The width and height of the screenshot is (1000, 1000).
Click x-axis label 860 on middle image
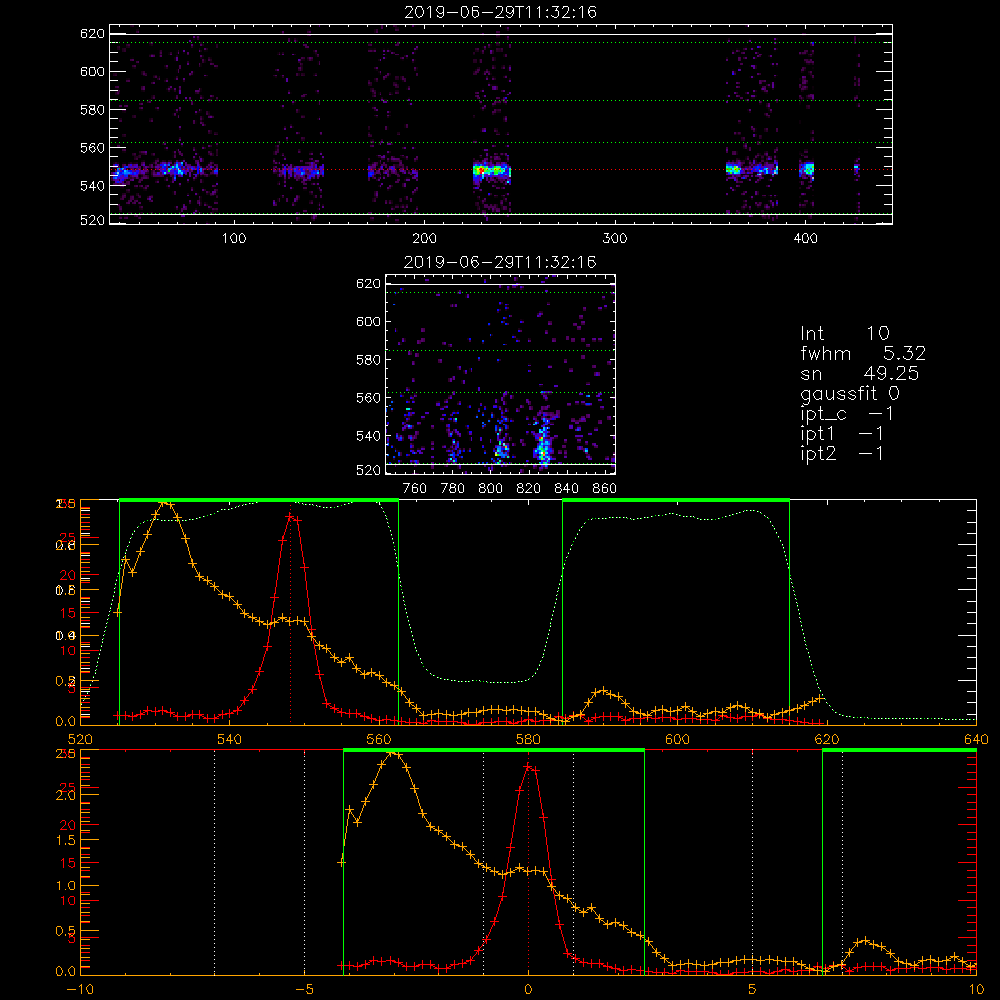point(605,489)
